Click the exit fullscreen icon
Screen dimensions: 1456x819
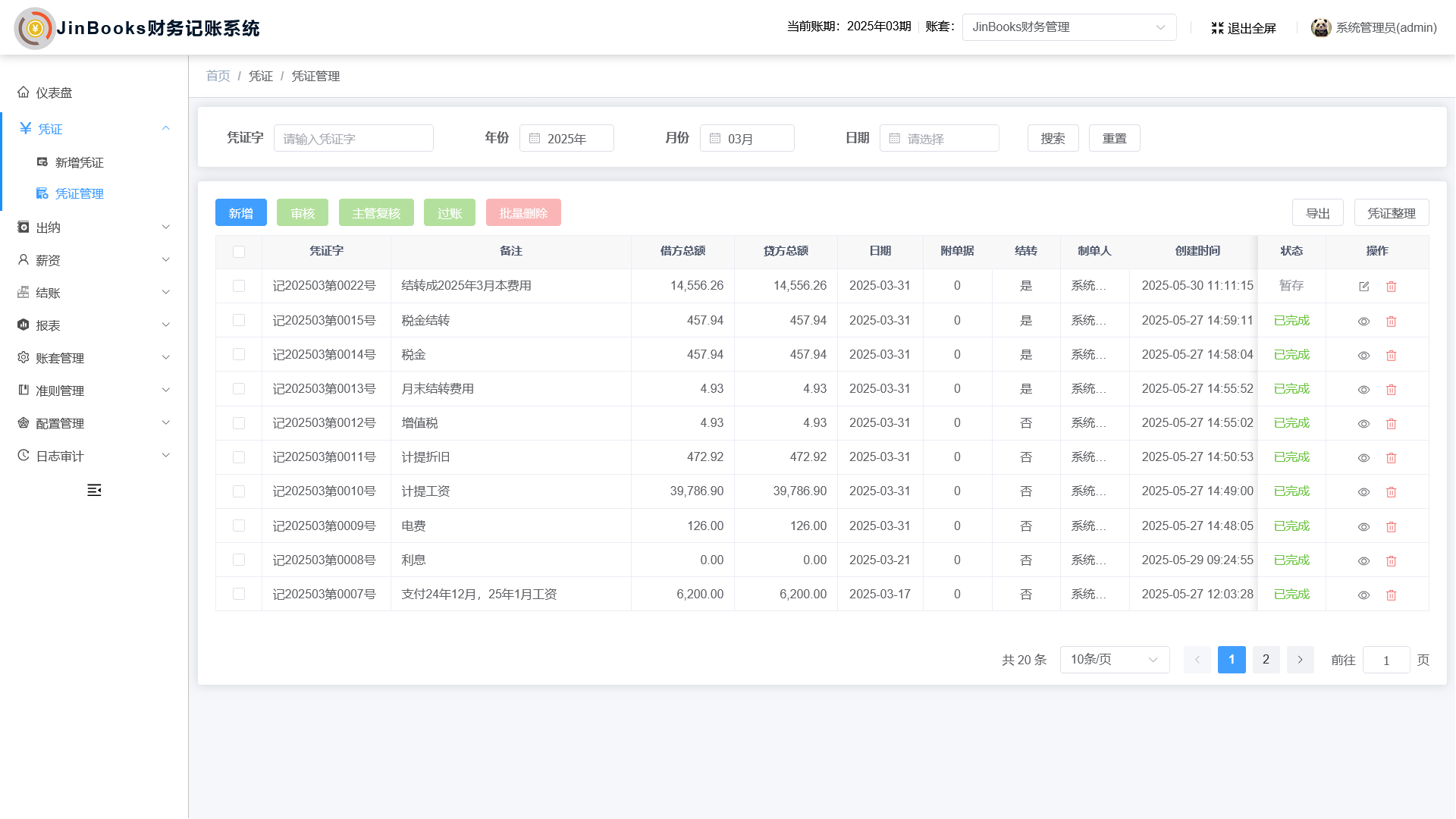click(1217, 28)
